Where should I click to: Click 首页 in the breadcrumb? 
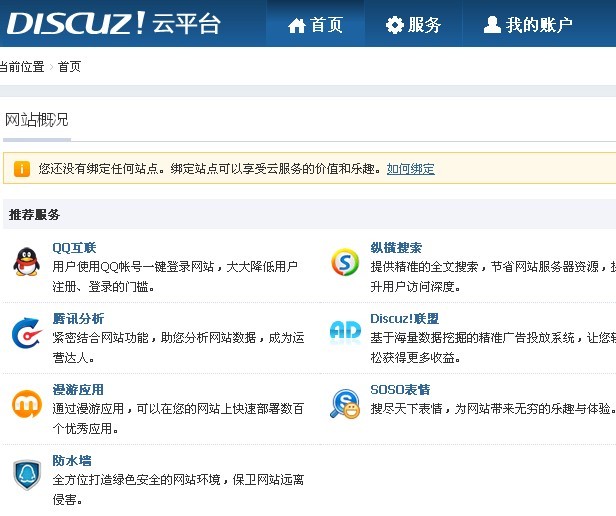click(70, 67)
